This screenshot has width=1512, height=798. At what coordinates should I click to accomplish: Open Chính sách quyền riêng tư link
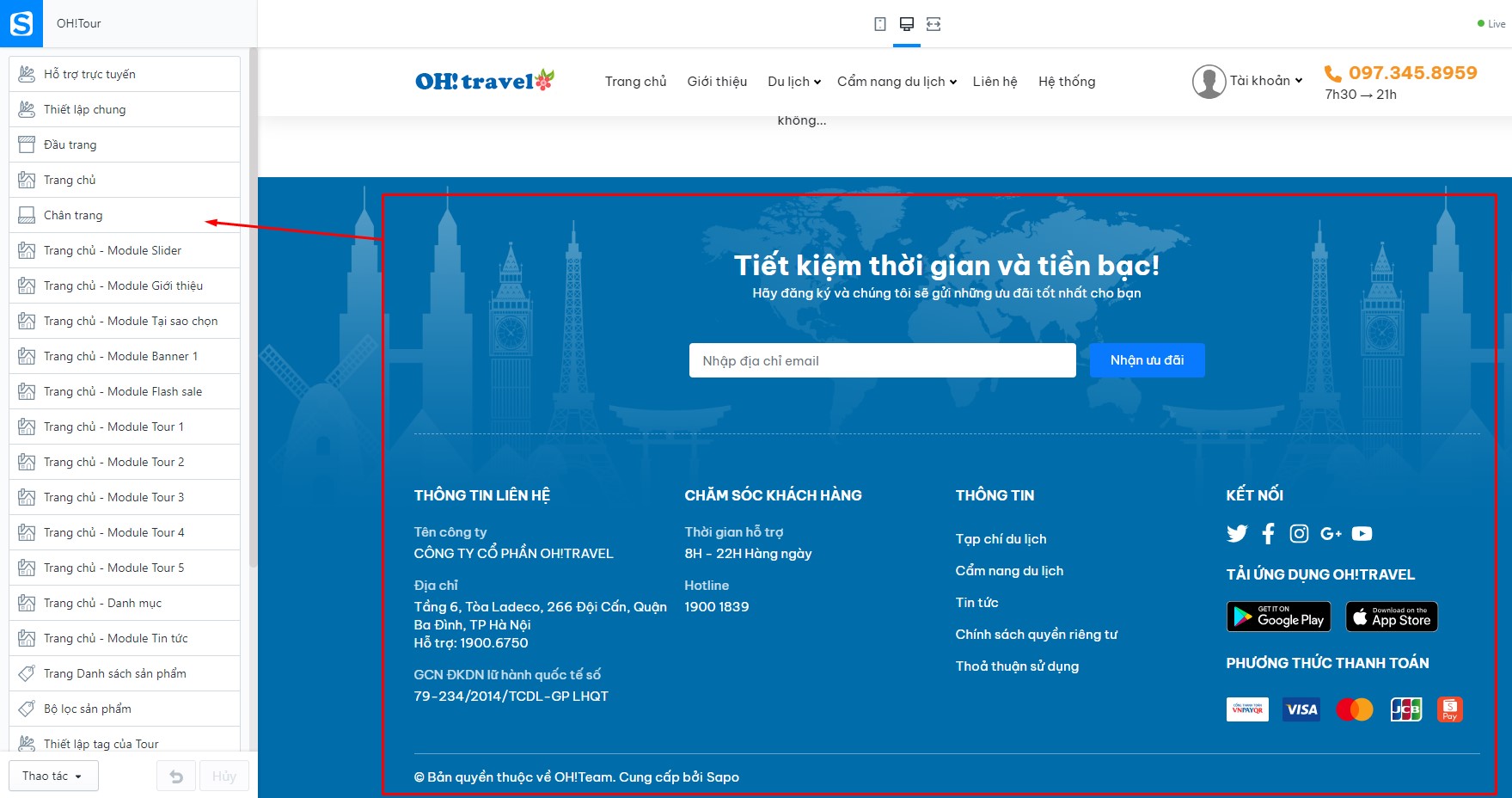pos(1037,635)
